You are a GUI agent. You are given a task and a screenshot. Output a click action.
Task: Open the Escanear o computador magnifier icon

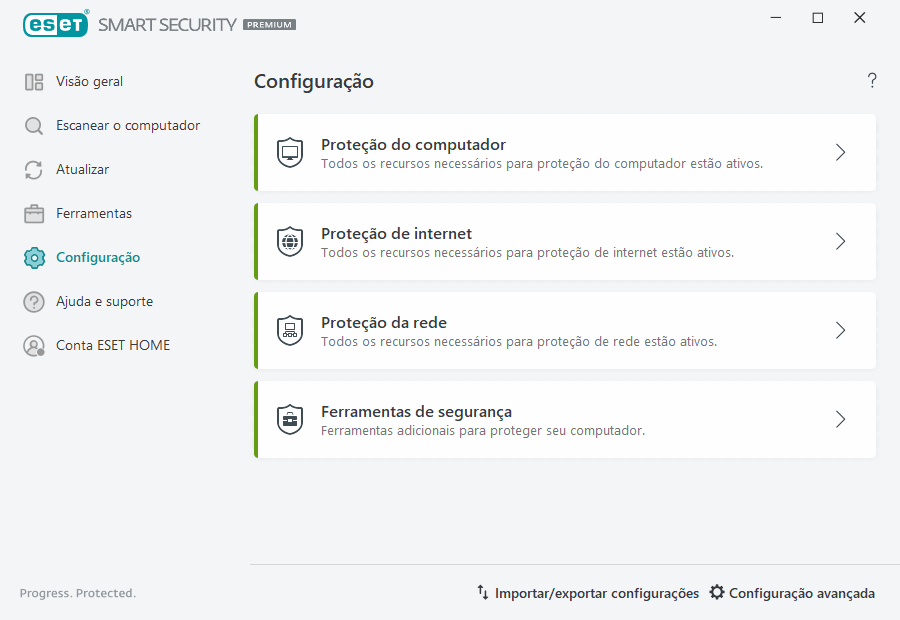32,125
